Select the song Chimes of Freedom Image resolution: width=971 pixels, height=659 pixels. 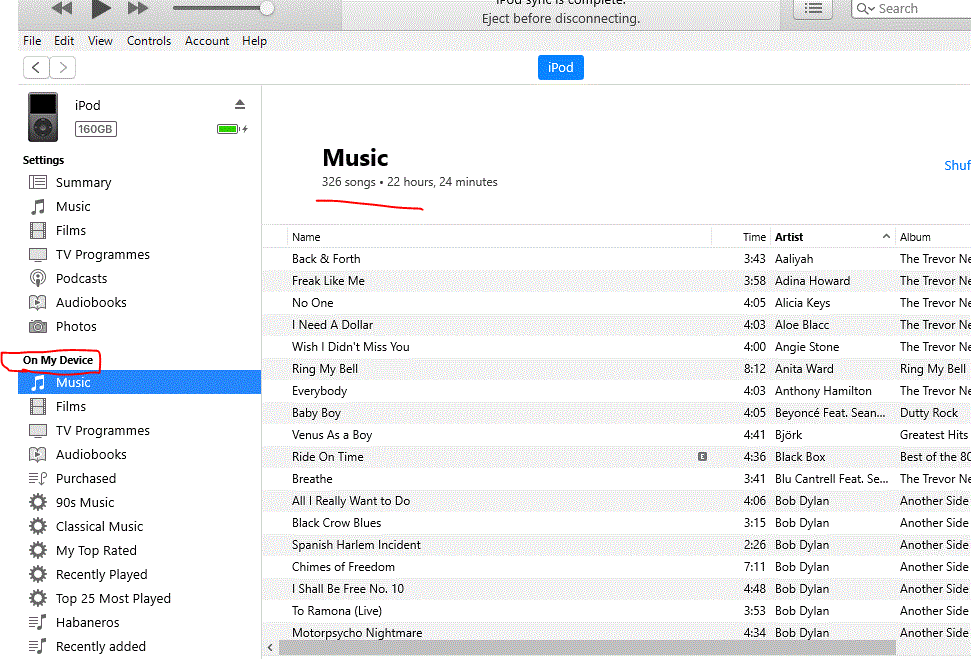pyautogui.click(x=343, y=567)
